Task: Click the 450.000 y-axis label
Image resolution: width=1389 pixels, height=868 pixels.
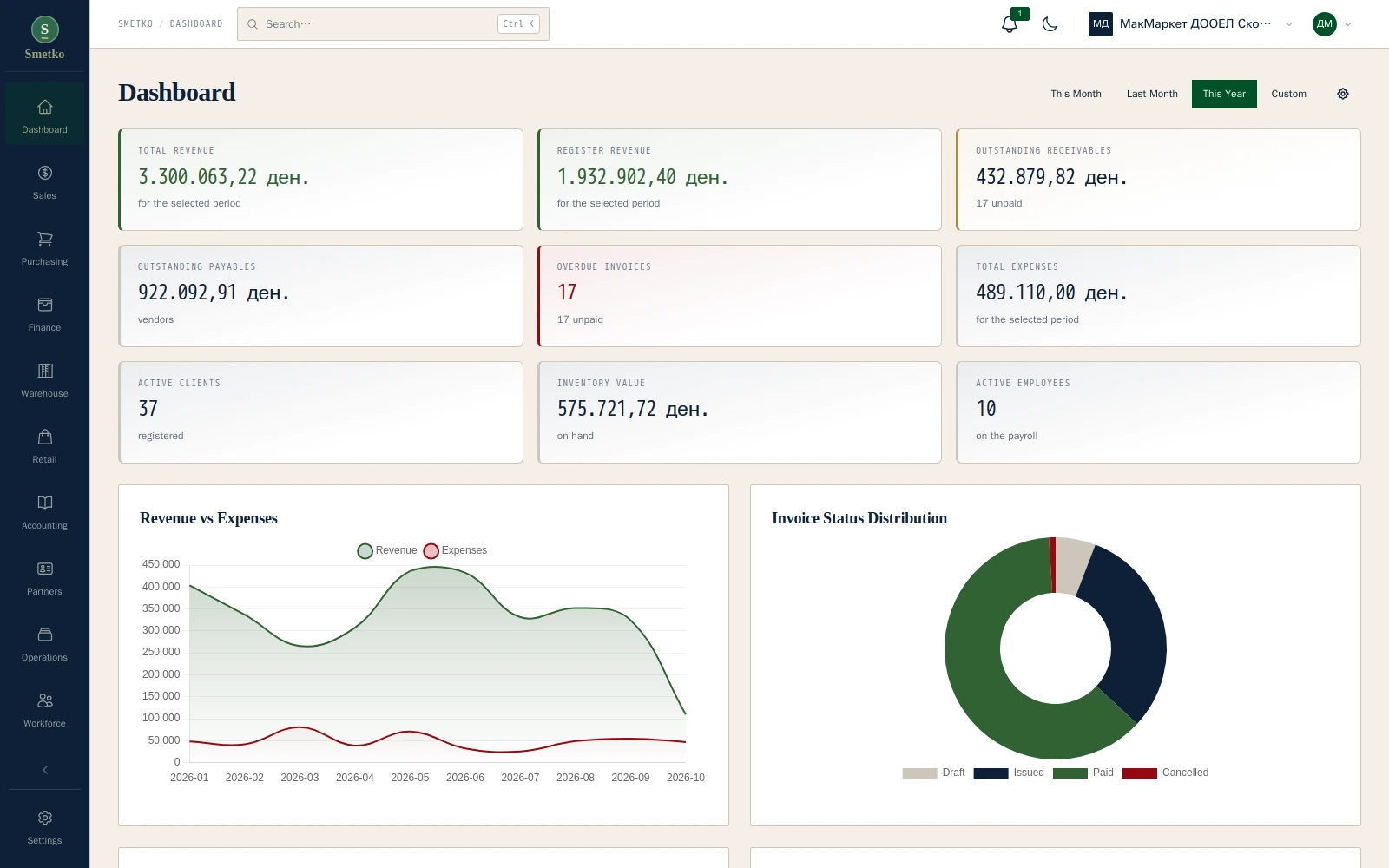Action: (x=161, y=564)
